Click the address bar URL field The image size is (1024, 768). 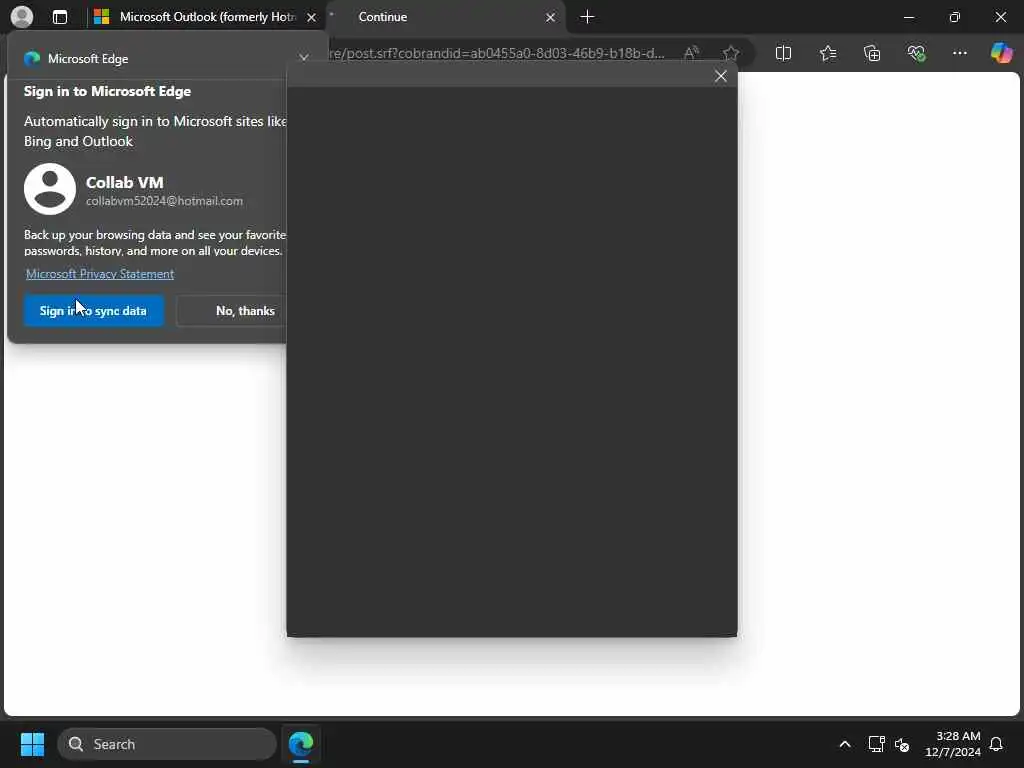(x=498, y=53)
